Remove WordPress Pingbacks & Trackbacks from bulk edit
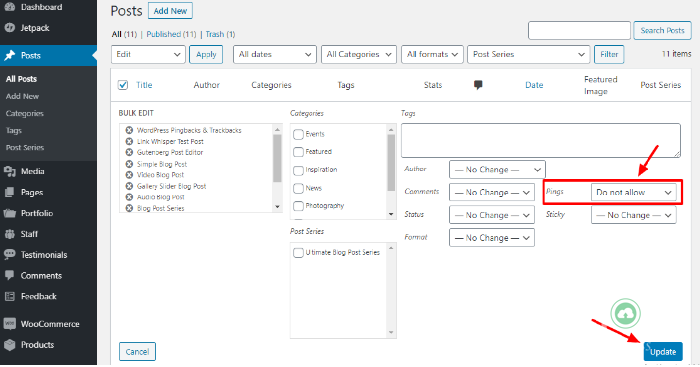Image resolution: width=700 pixels, height=367 pixels. coord(129,130)
